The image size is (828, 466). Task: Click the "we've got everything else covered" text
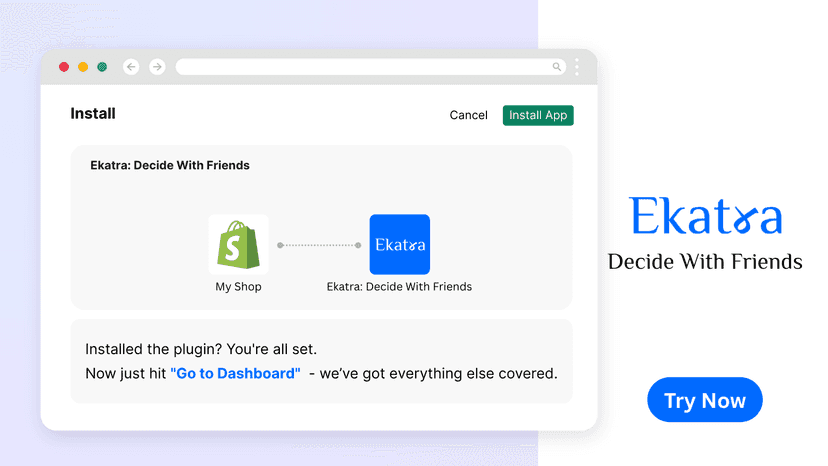tap(438, 374)
